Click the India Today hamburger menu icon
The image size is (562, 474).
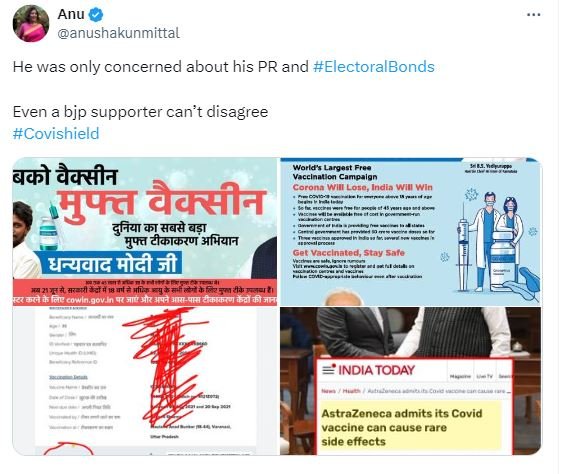tap(328, 369)
